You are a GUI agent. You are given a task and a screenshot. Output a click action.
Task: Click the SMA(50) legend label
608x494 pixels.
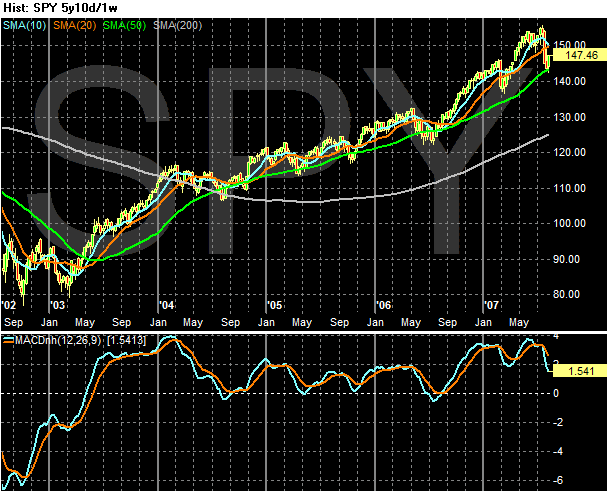tap(124, 26)
